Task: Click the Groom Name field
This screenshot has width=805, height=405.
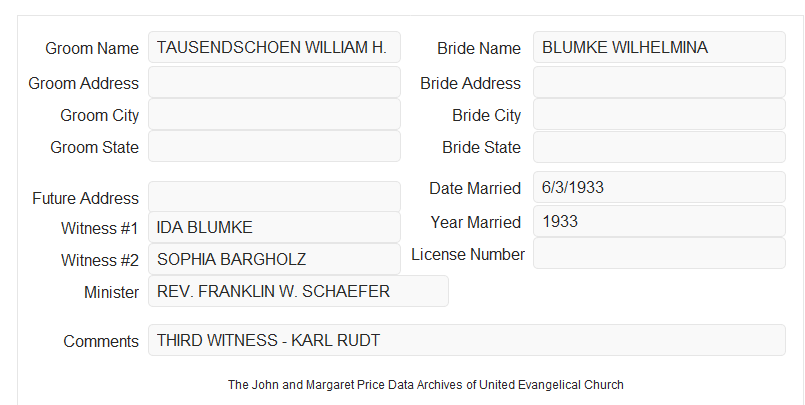Action: point(274,47)
